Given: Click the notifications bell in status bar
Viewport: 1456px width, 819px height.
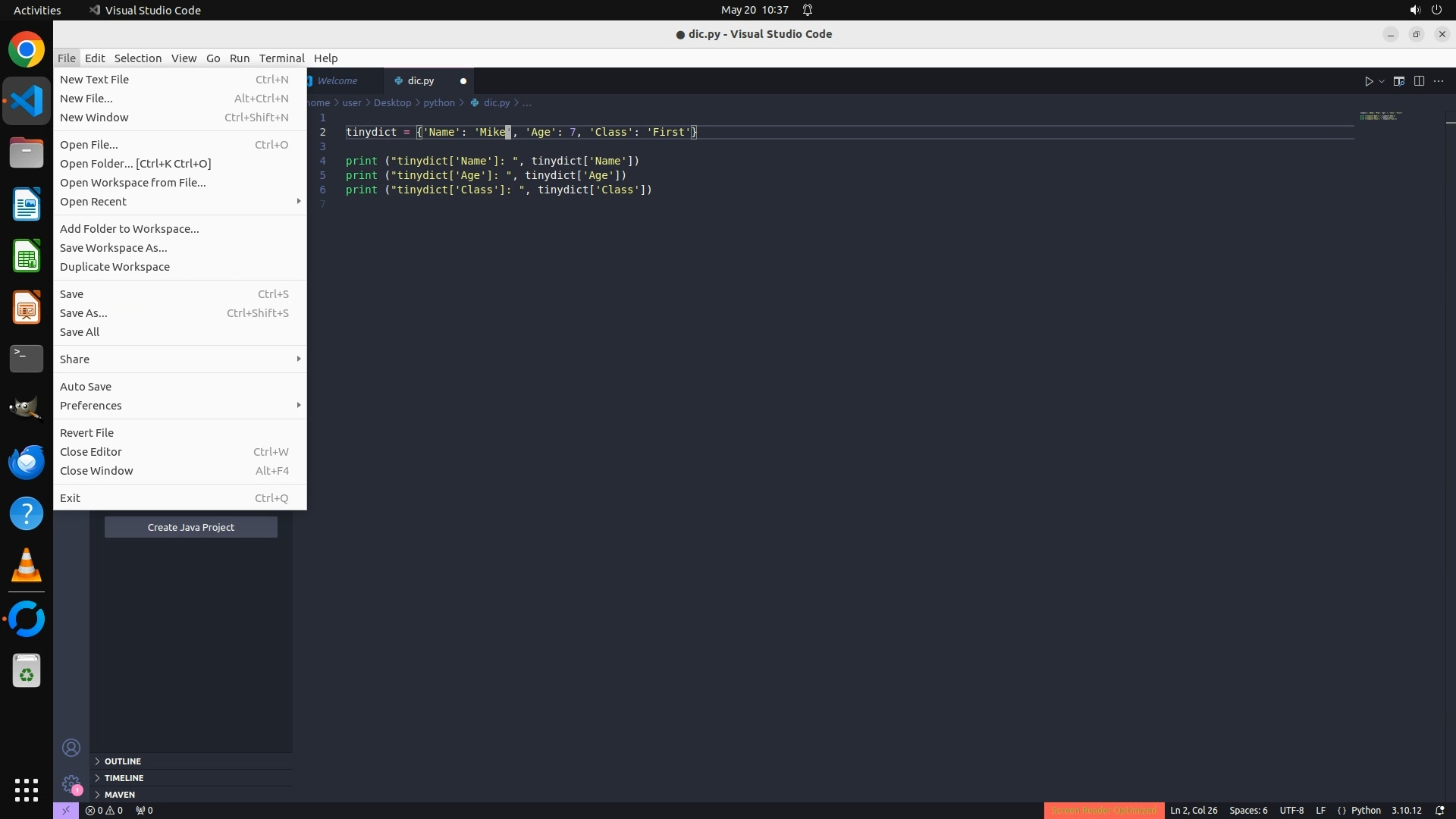Looking at the screenshot, I should pos(1439,810).
